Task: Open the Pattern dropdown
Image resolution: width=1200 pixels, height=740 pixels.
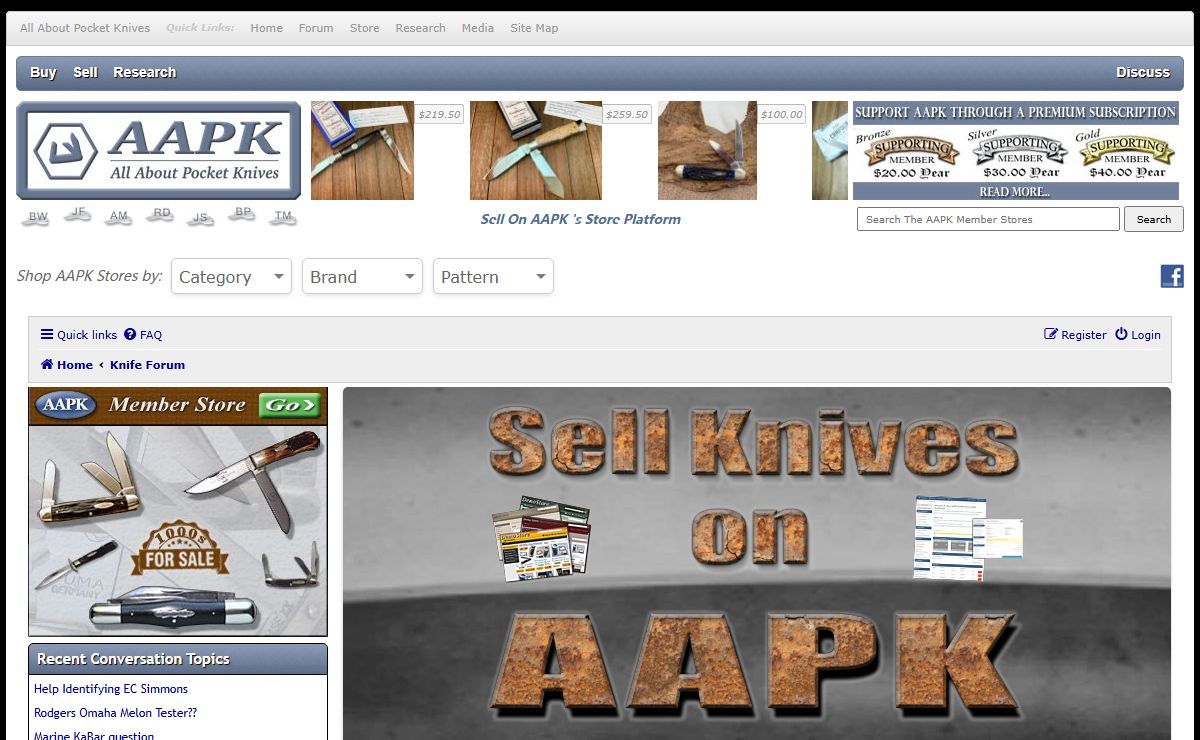Action: click(x=493, y=277)
